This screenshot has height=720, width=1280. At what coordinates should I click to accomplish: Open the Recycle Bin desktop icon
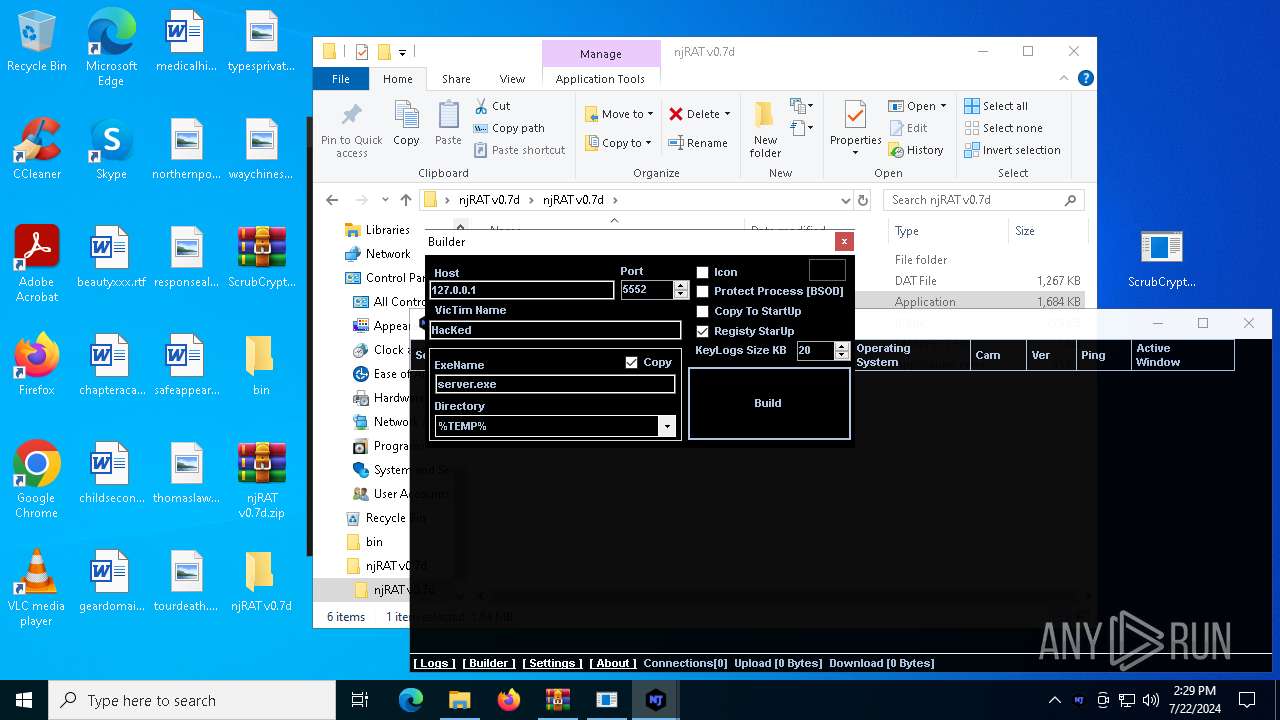pos(37,42)
